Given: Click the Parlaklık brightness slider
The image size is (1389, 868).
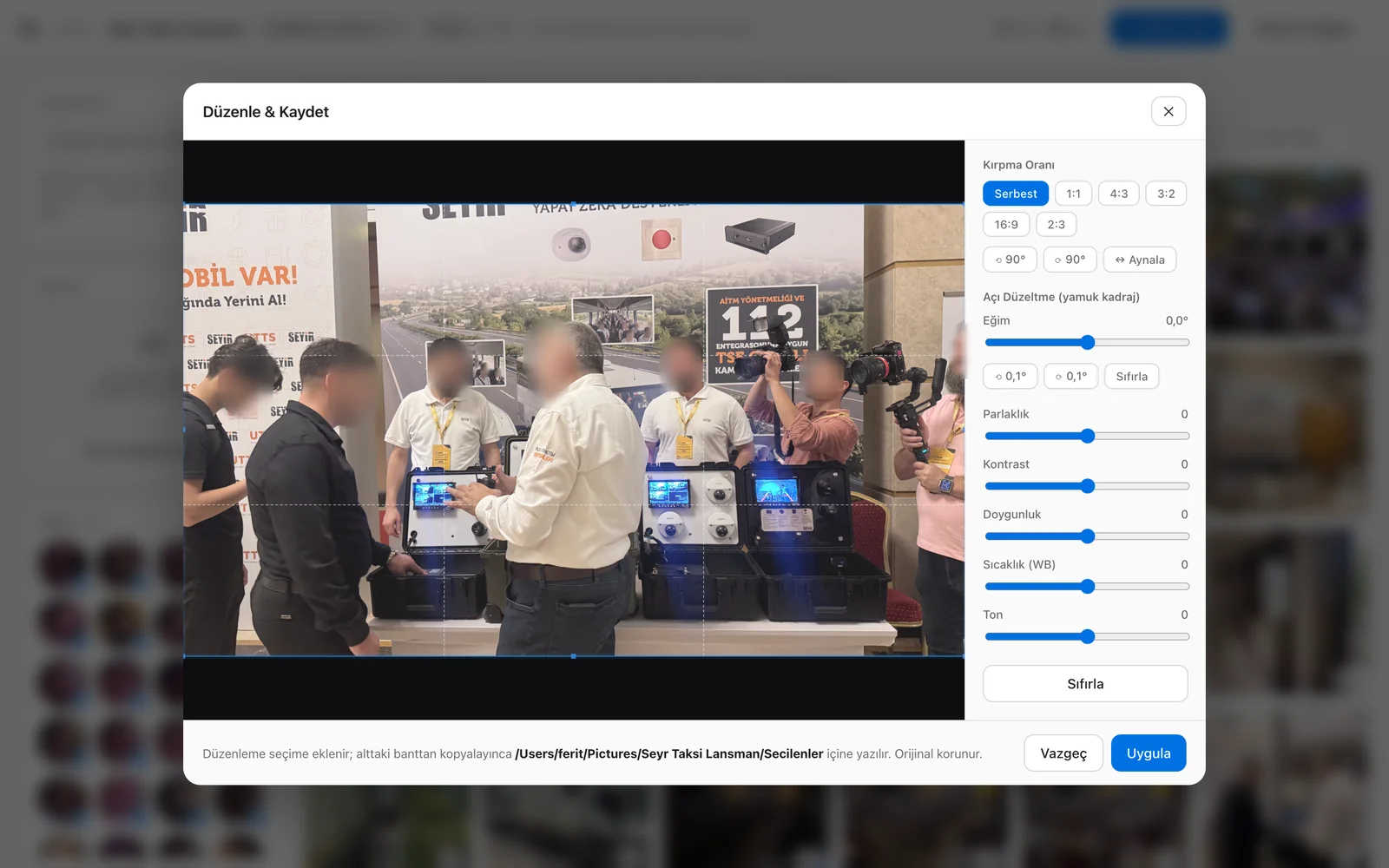Looking at the screenshot, I should pos(1087,436).
